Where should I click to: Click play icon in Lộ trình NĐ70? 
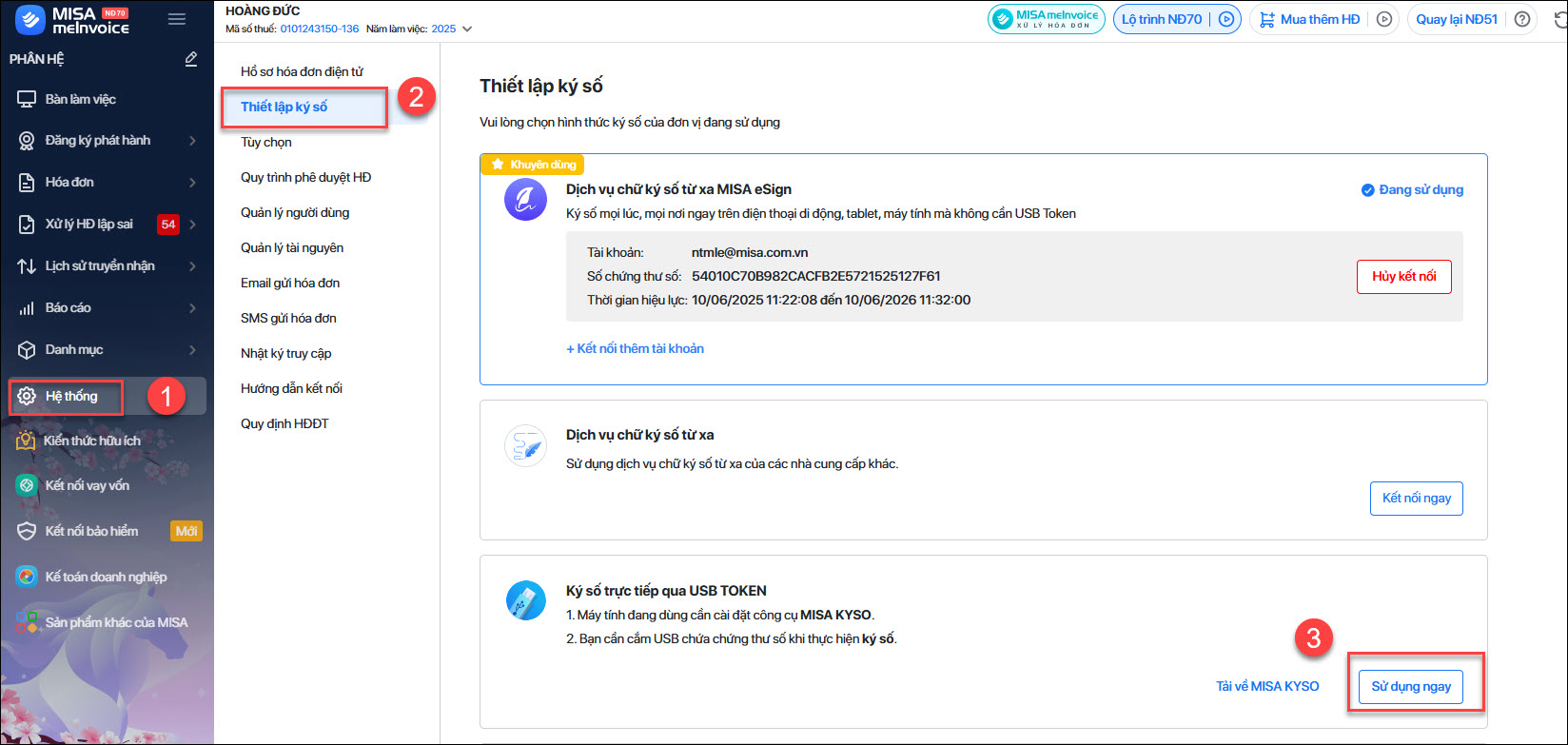(1226, 19)
